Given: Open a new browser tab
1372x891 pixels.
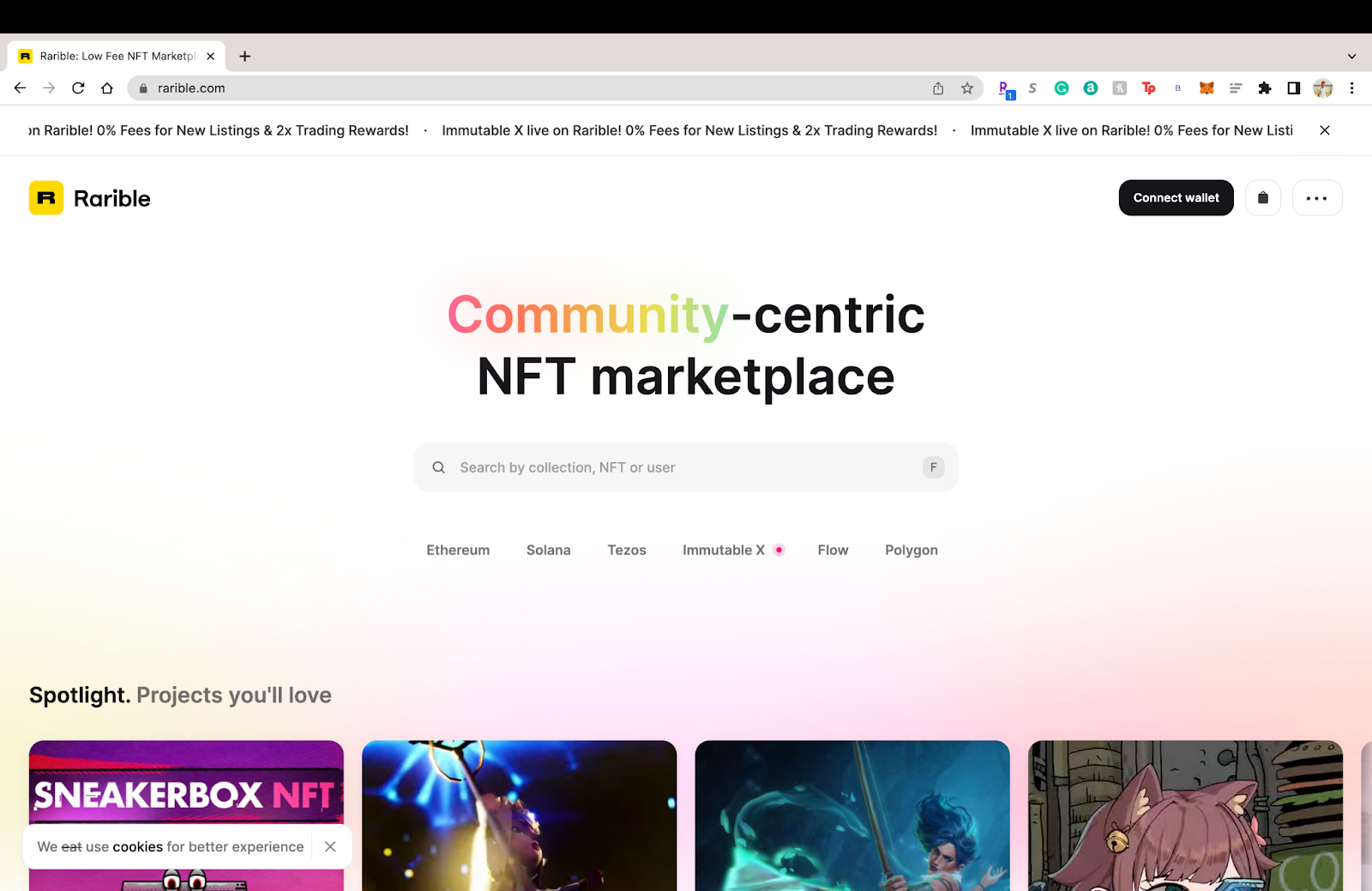Looking at the screenshot, I should point(245,56).
